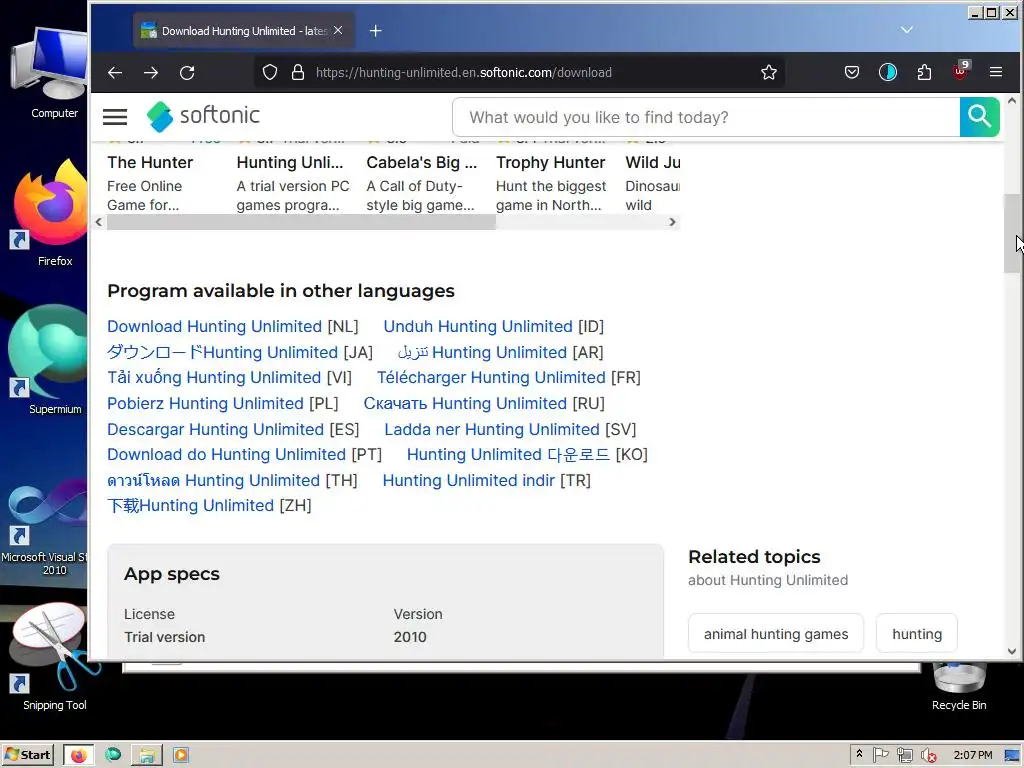Select the Snipping Tool desktop shortcut
This screenshot has width=1024, height=768.
54,658
